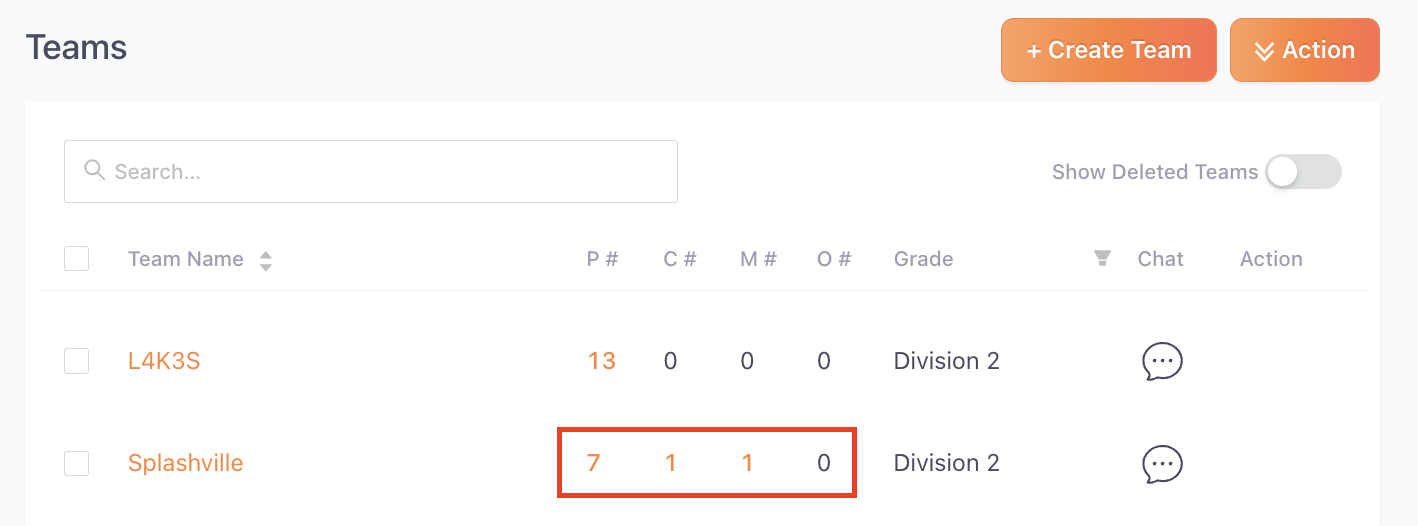The width and height of the screenshot is (1418, 526).
Task: Click Splashville manager count under M #
Action: (x=748, y=463)
